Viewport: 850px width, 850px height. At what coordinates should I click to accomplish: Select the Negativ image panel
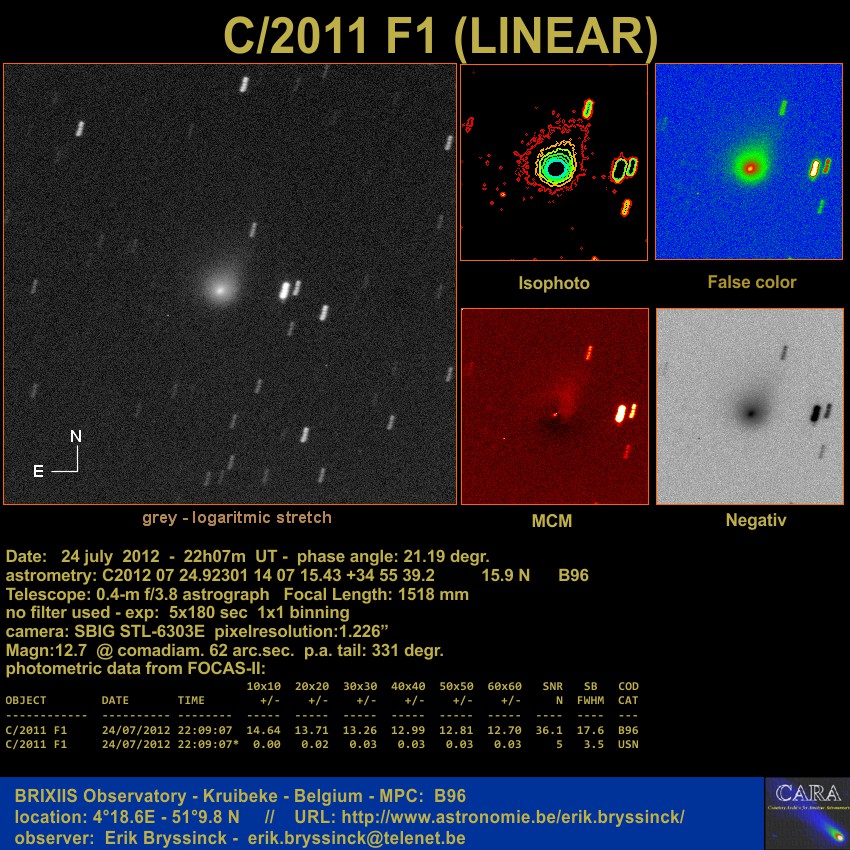pos(749,406)
